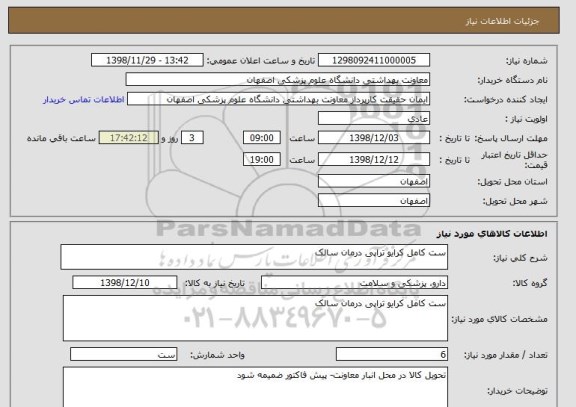Click the quantity field showing 6

coord(392,354)
